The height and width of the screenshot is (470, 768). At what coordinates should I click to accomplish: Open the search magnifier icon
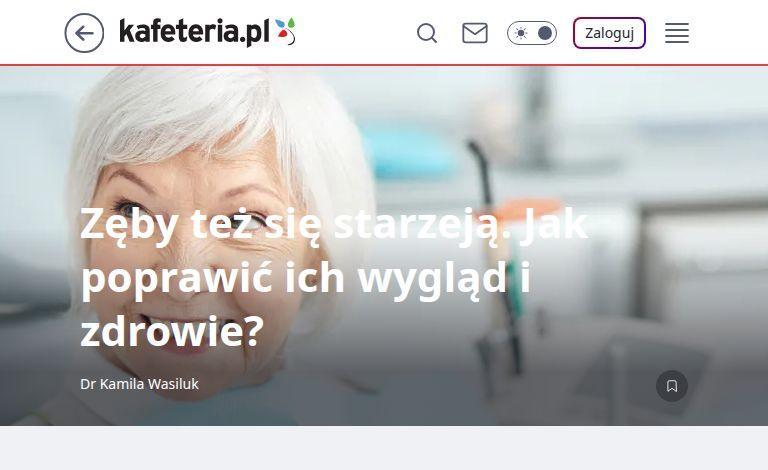point(427,33)
